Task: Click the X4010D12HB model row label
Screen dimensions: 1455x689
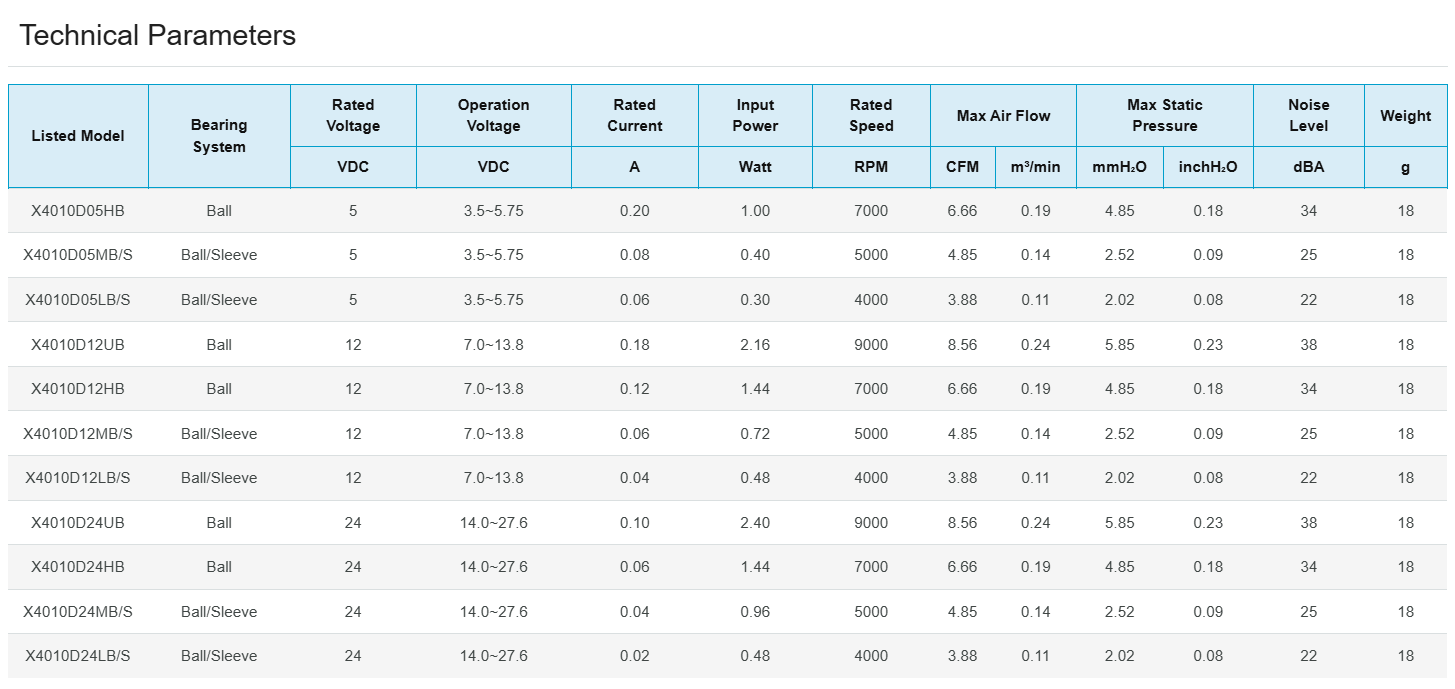Action: [x=78, y=389]
